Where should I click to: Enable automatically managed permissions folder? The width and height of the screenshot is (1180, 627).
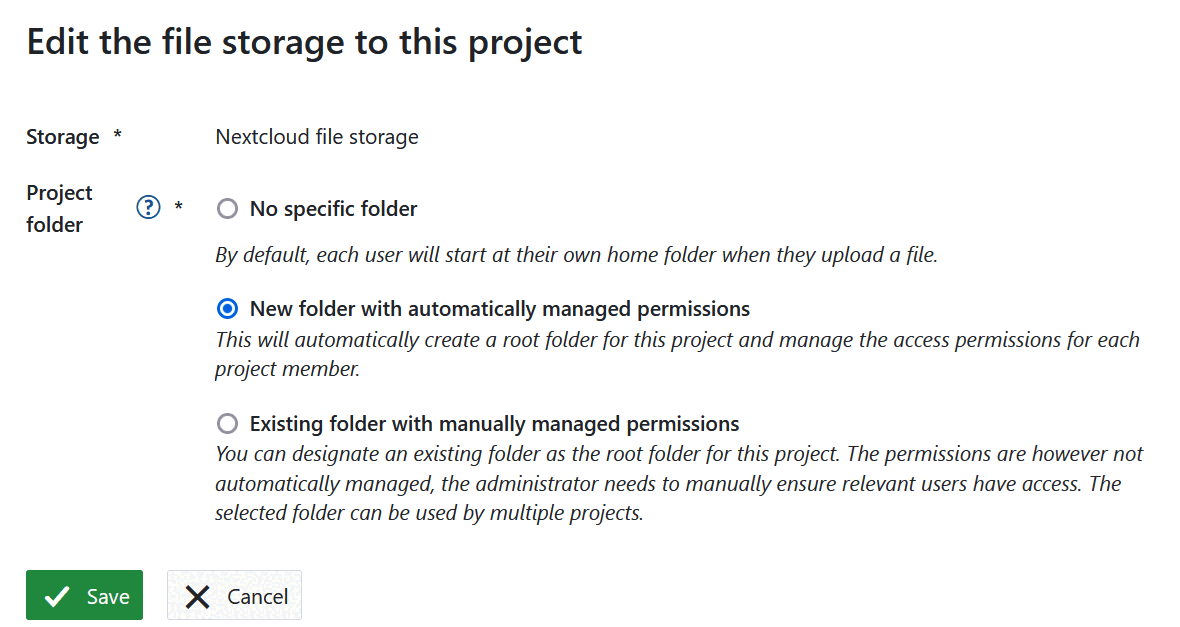point(227,309)
